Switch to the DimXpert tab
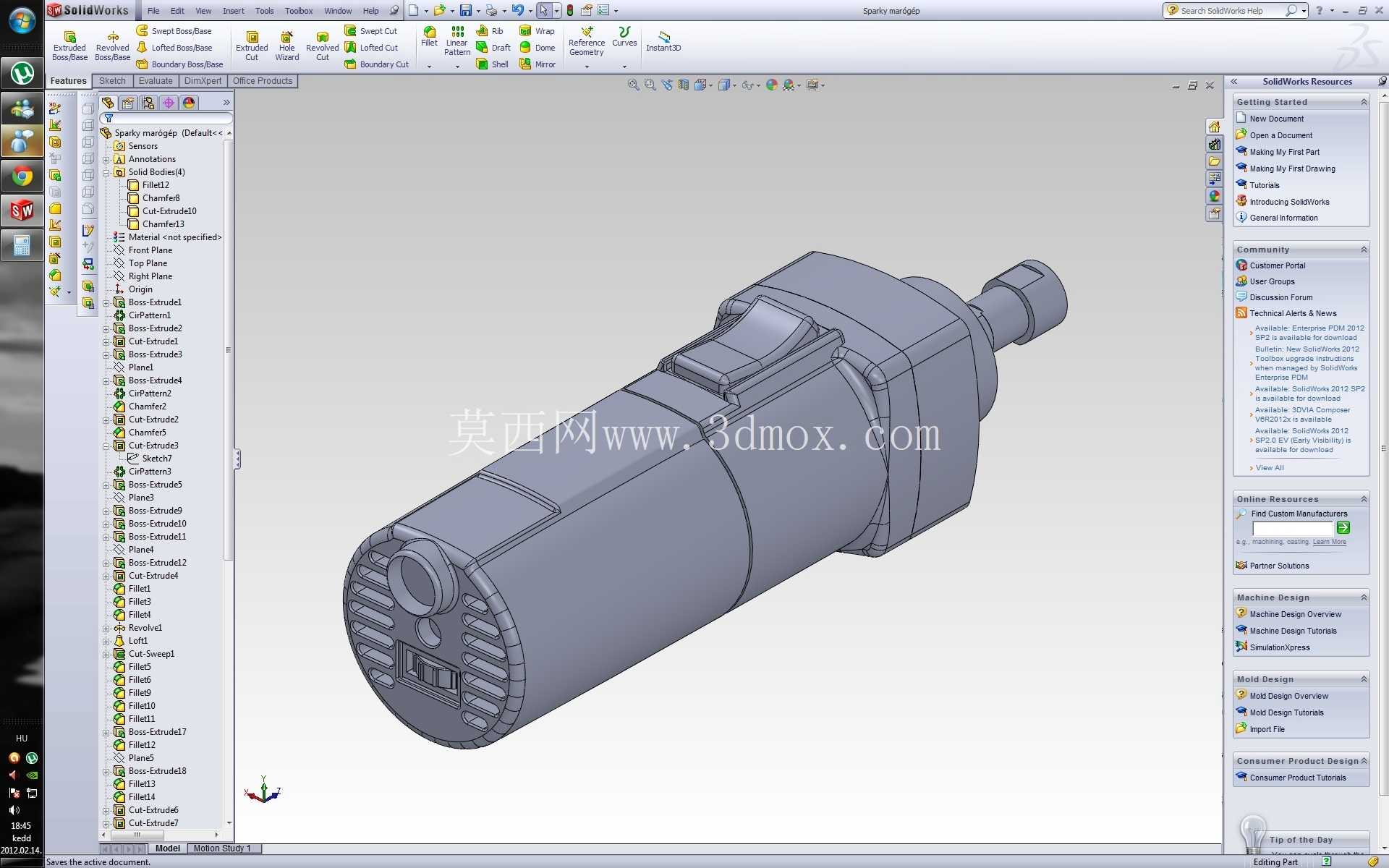The height and width of the screenshot is (868, 1389). coord(203,81)
